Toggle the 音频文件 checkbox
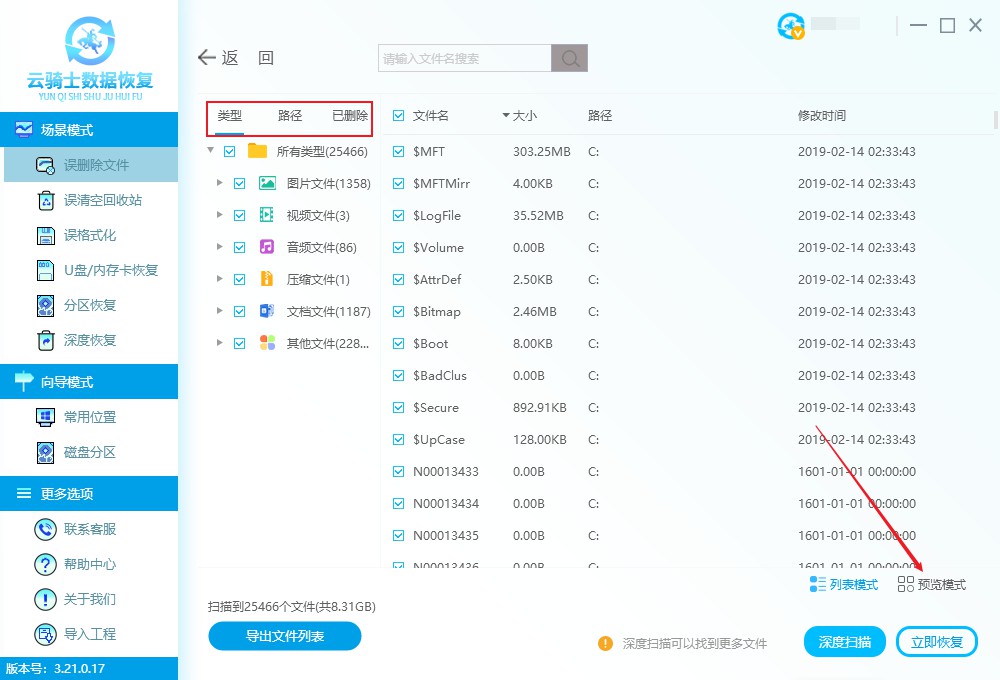 (239, 248)
